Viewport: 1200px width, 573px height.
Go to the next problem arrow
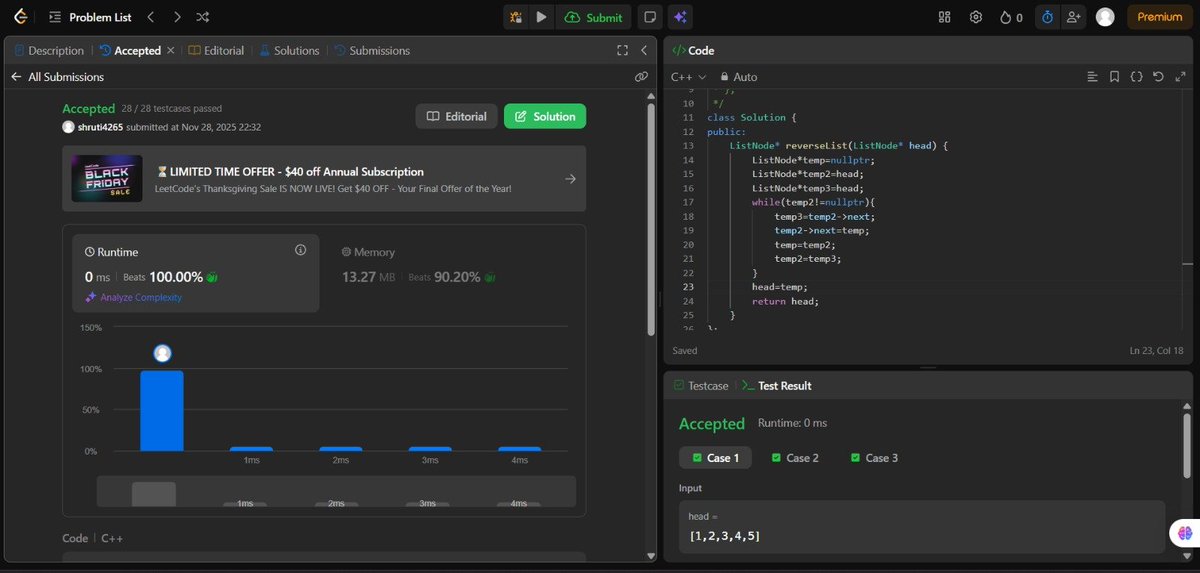pyautogui.click(x=177, y=17)
